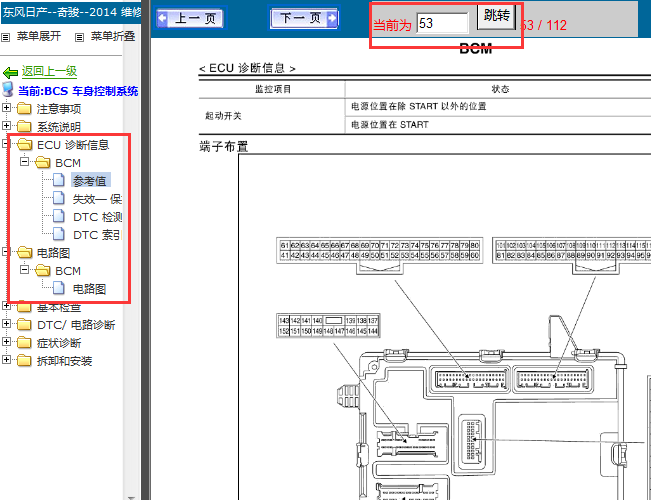This screenshot has width=651, height=500.
Task: Click the open folder icon of ECU 诊断信息
Action: (24, 145)
